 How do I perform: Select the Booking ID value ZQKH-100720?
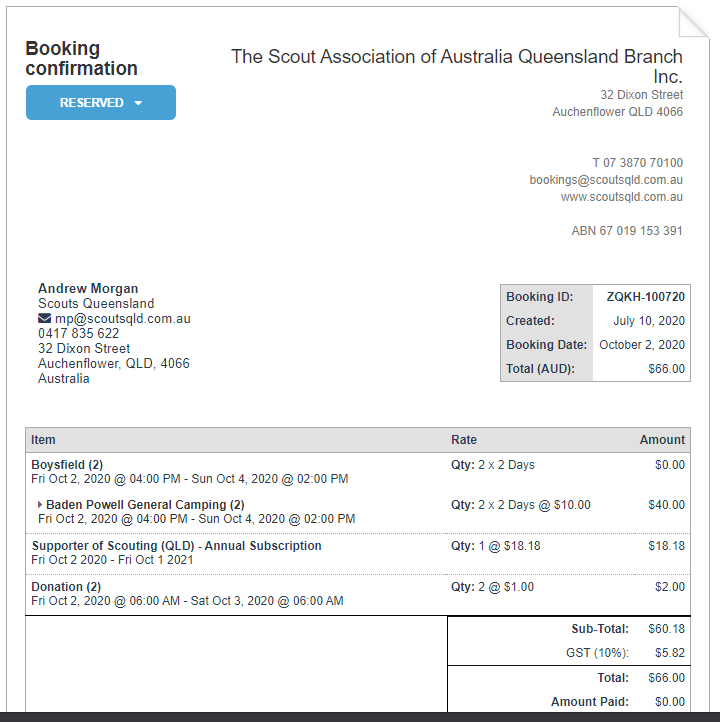pyautogui.click(x=645, y=297)
